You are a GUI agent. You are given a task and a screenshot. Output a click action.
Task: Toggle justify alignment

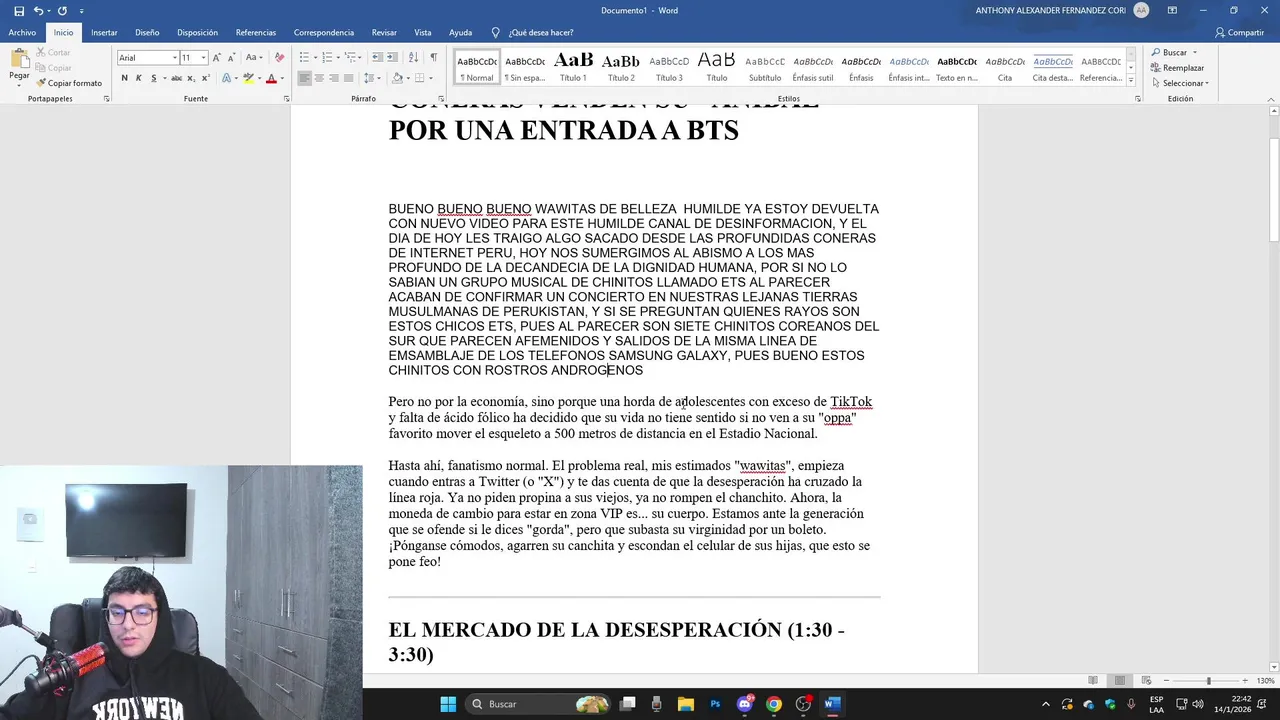pyautogui.click(x=348, y=78)
